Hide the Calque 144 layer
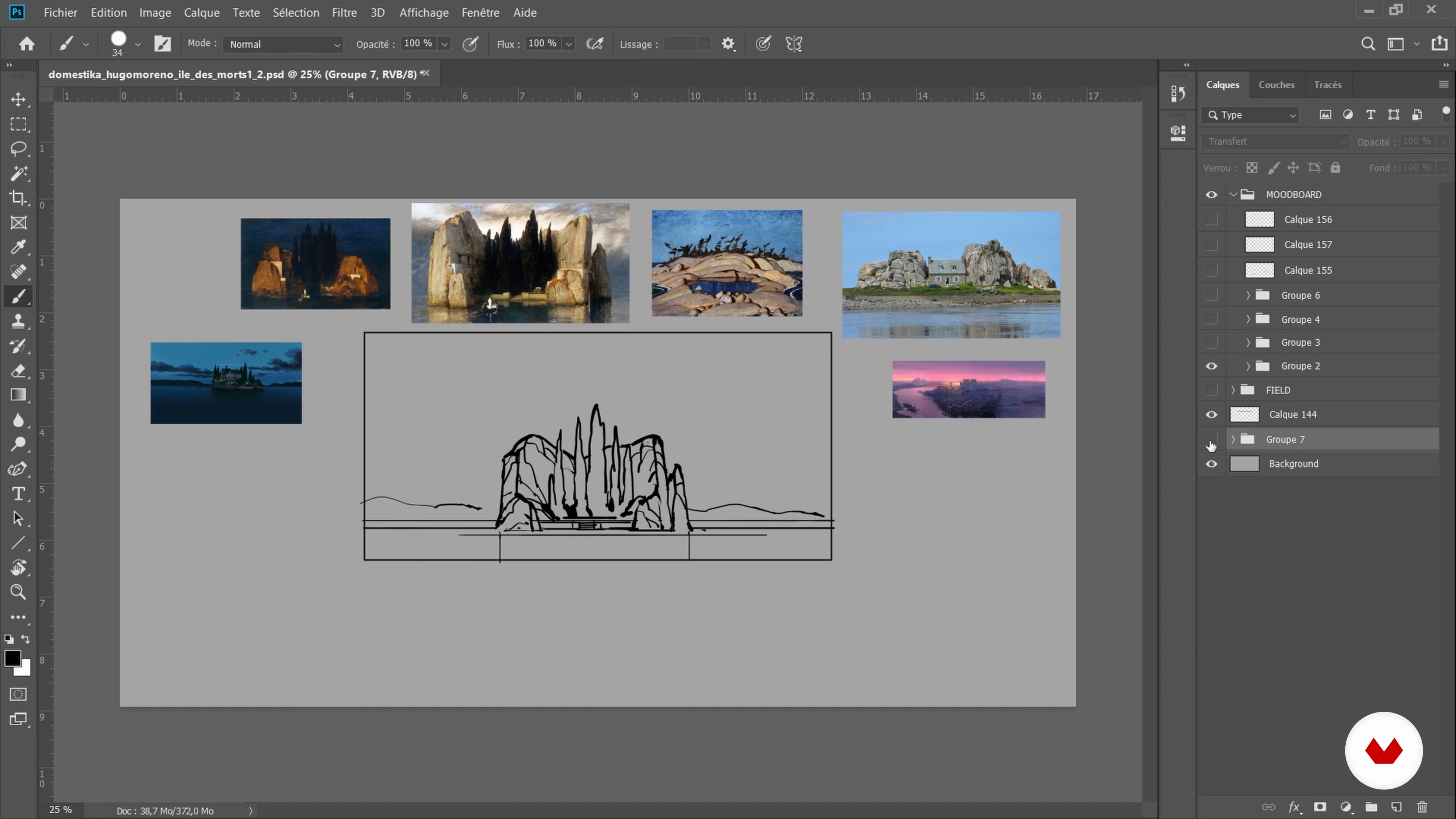 tap(1211, 415)
